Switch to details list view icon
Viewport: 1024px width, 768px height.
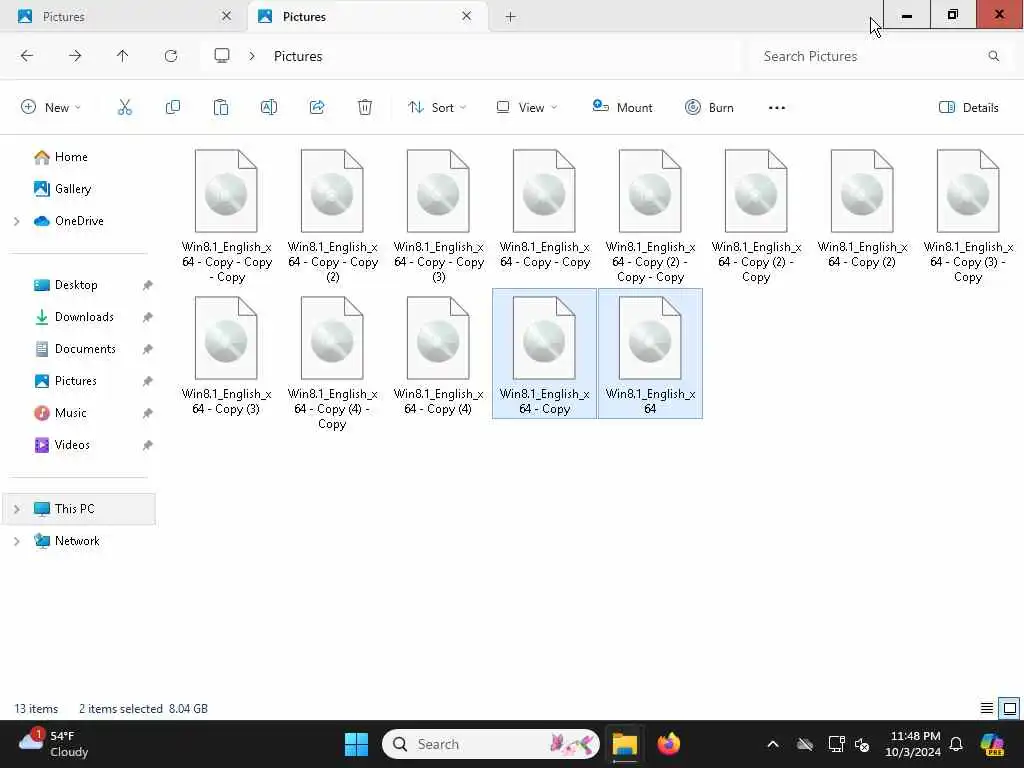[987, 709]
